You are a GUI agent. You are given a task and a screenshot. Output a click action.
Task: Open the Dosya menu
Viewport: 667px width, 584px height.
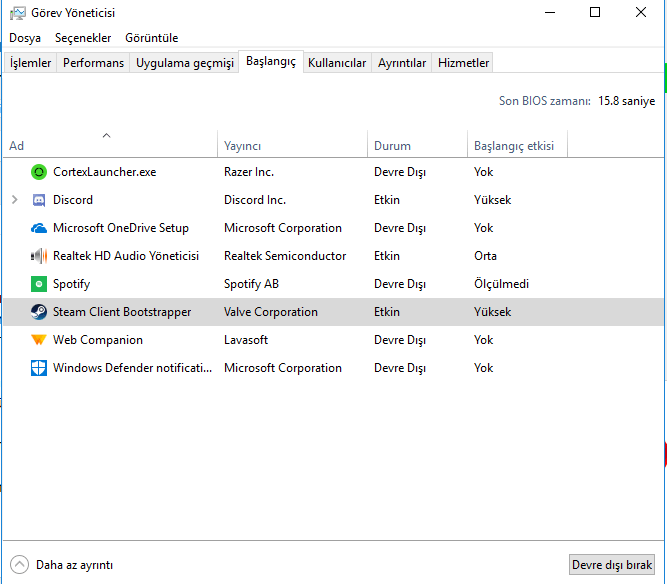coord(25,38)
